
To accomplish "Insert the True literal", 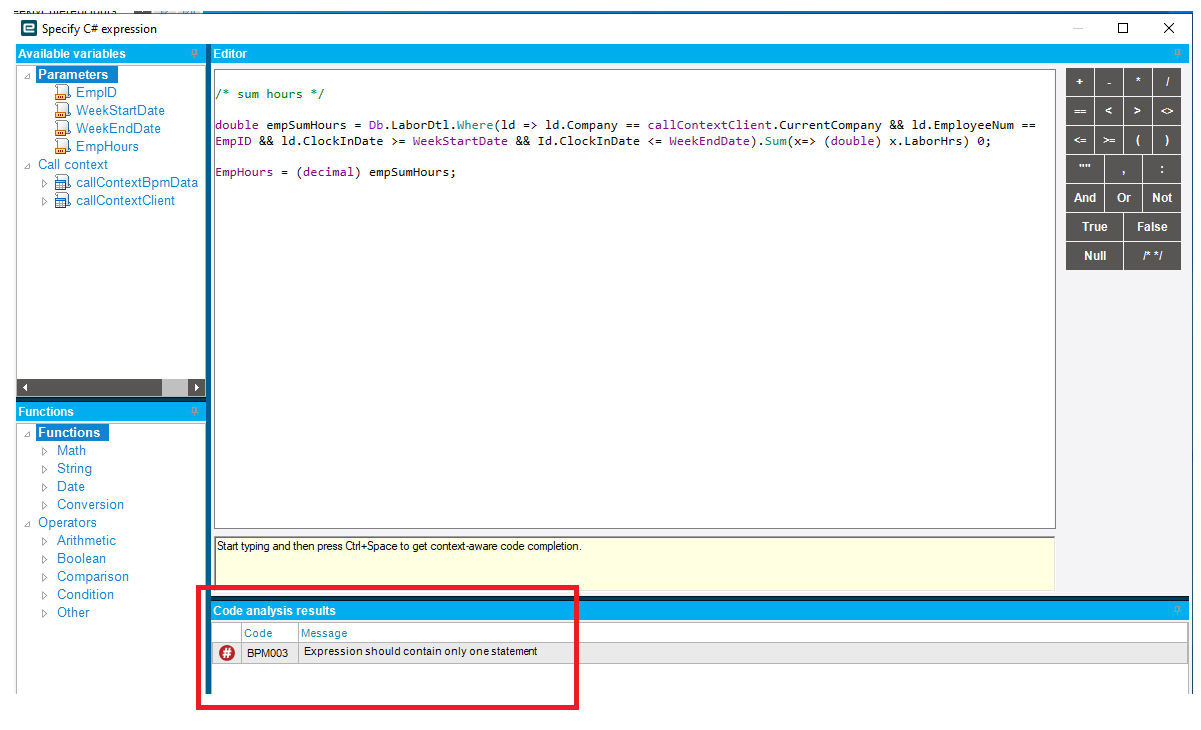I will point(1095,227).
